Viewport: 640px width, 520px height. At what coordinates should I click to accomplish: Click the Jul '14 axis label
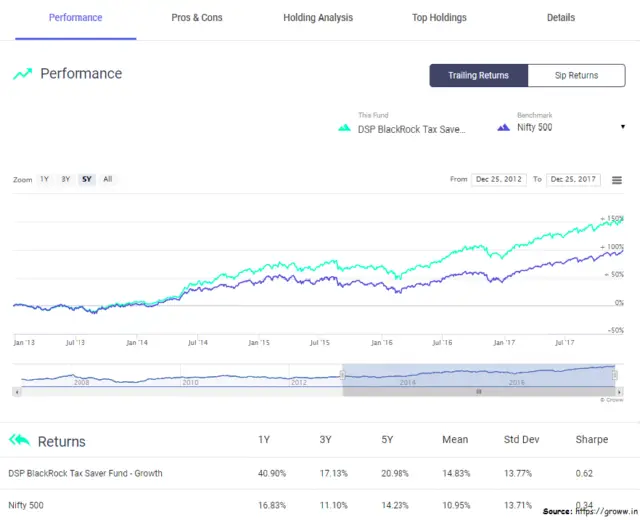tap(198, 343)
